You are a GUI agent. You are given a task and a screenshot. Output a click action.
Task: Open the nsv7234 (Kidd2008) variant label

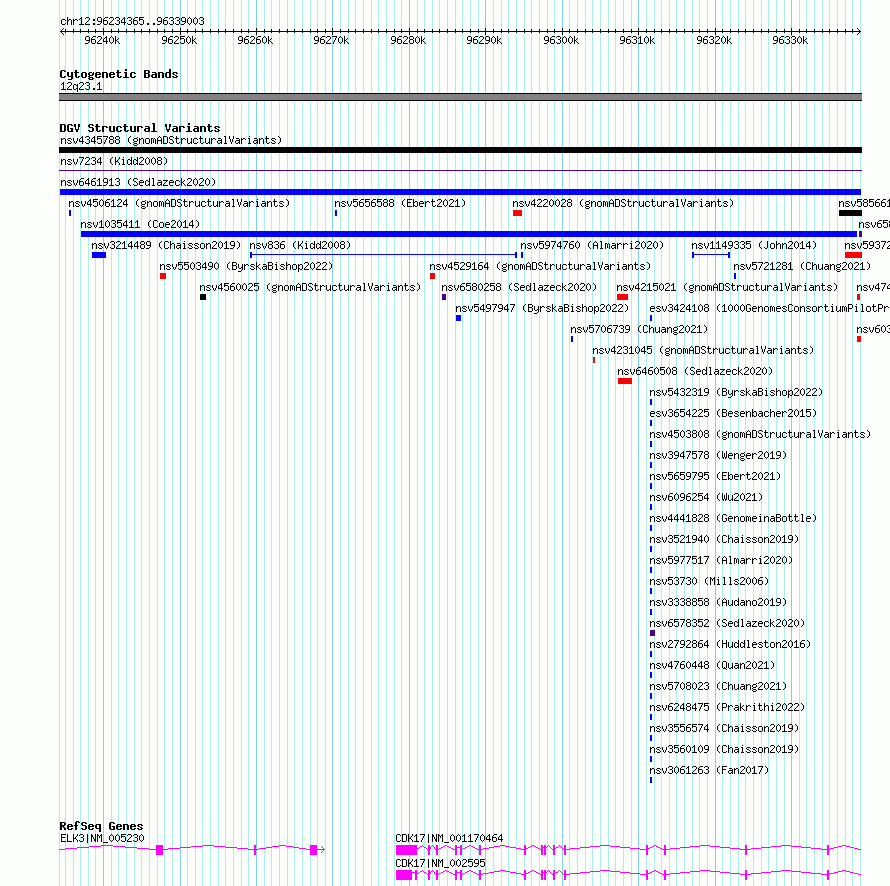pyautogui.click(x=114, y=161)
